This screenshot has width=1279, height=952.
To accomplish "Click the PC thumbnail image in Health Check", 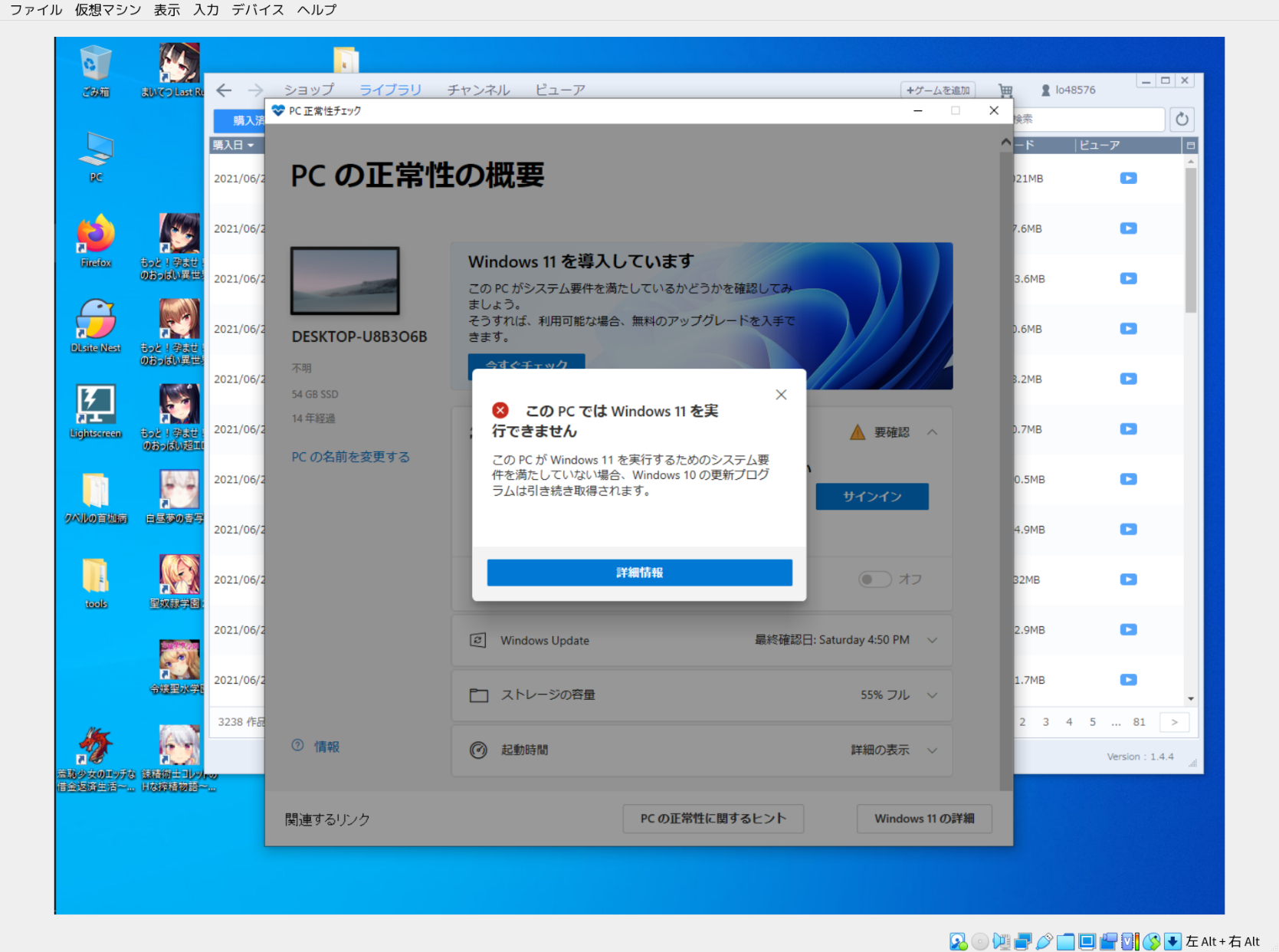I will (x=345, y=281).
